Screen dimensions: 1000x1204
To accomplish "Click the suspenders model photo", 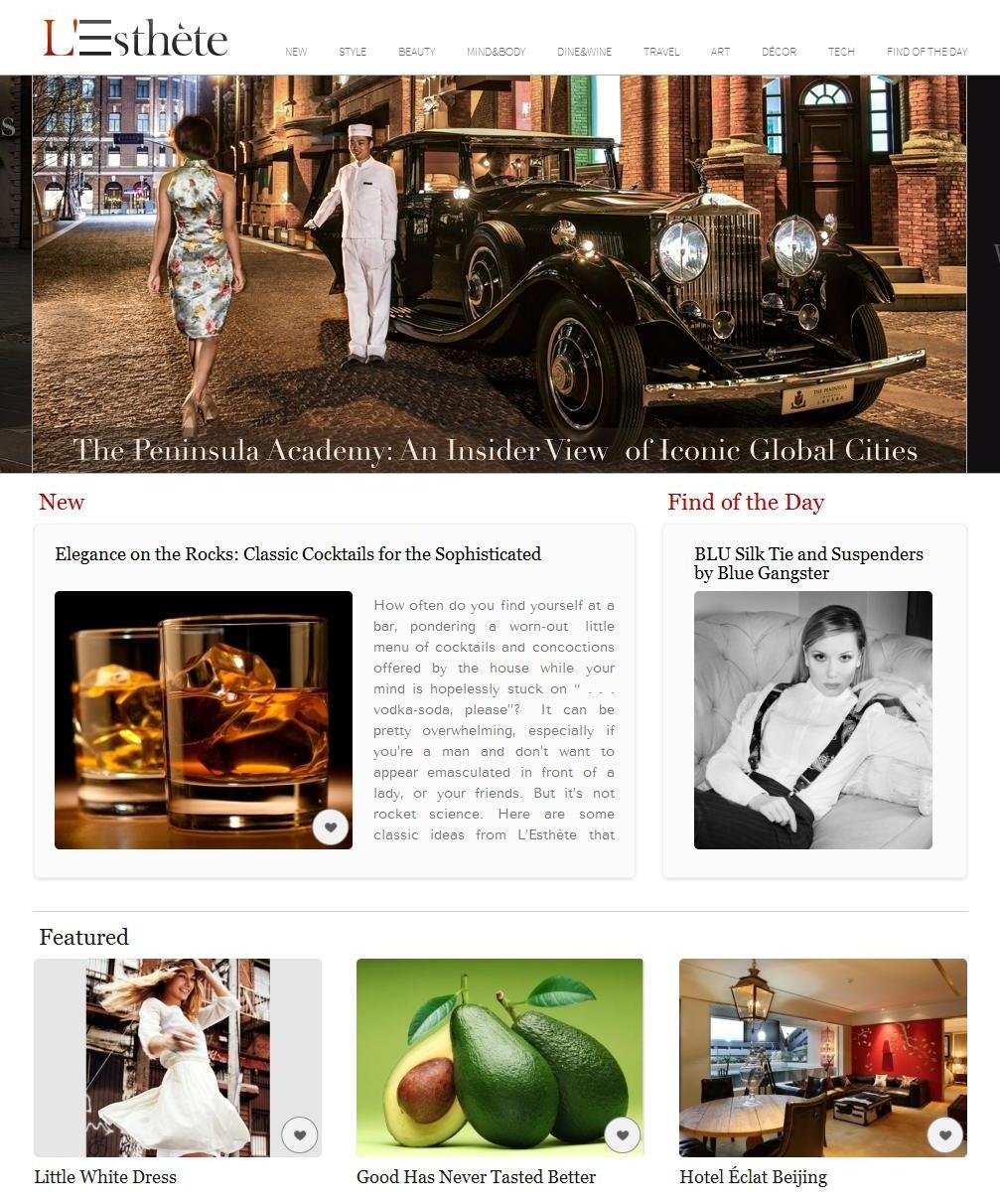I will [x=813, y=720].
